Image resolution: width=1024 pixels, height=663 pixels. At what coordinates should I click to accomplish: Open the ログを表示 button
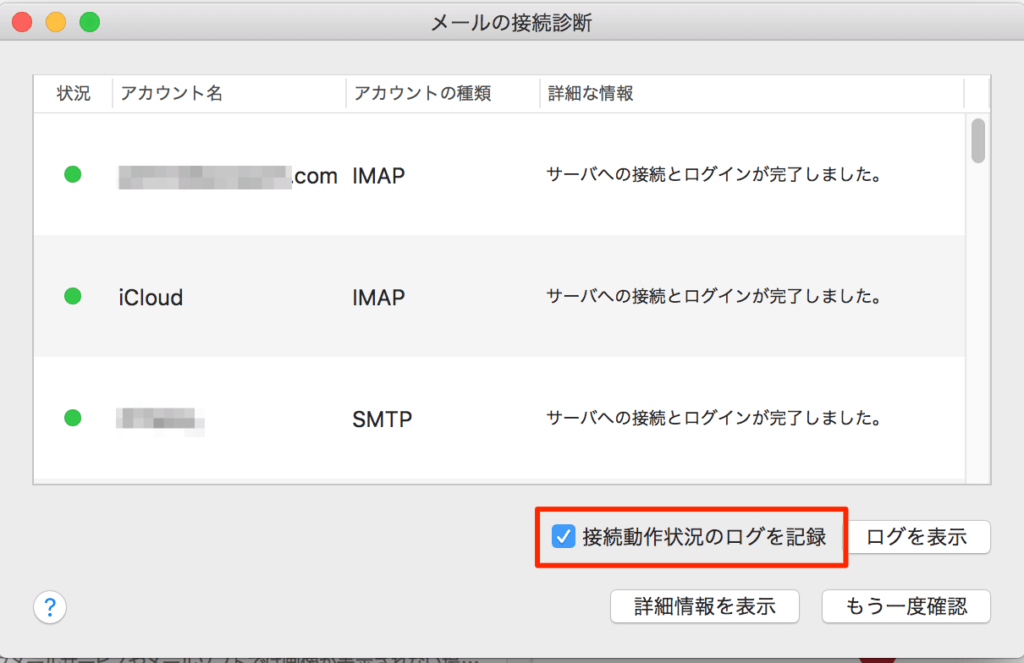click(916, 537)
